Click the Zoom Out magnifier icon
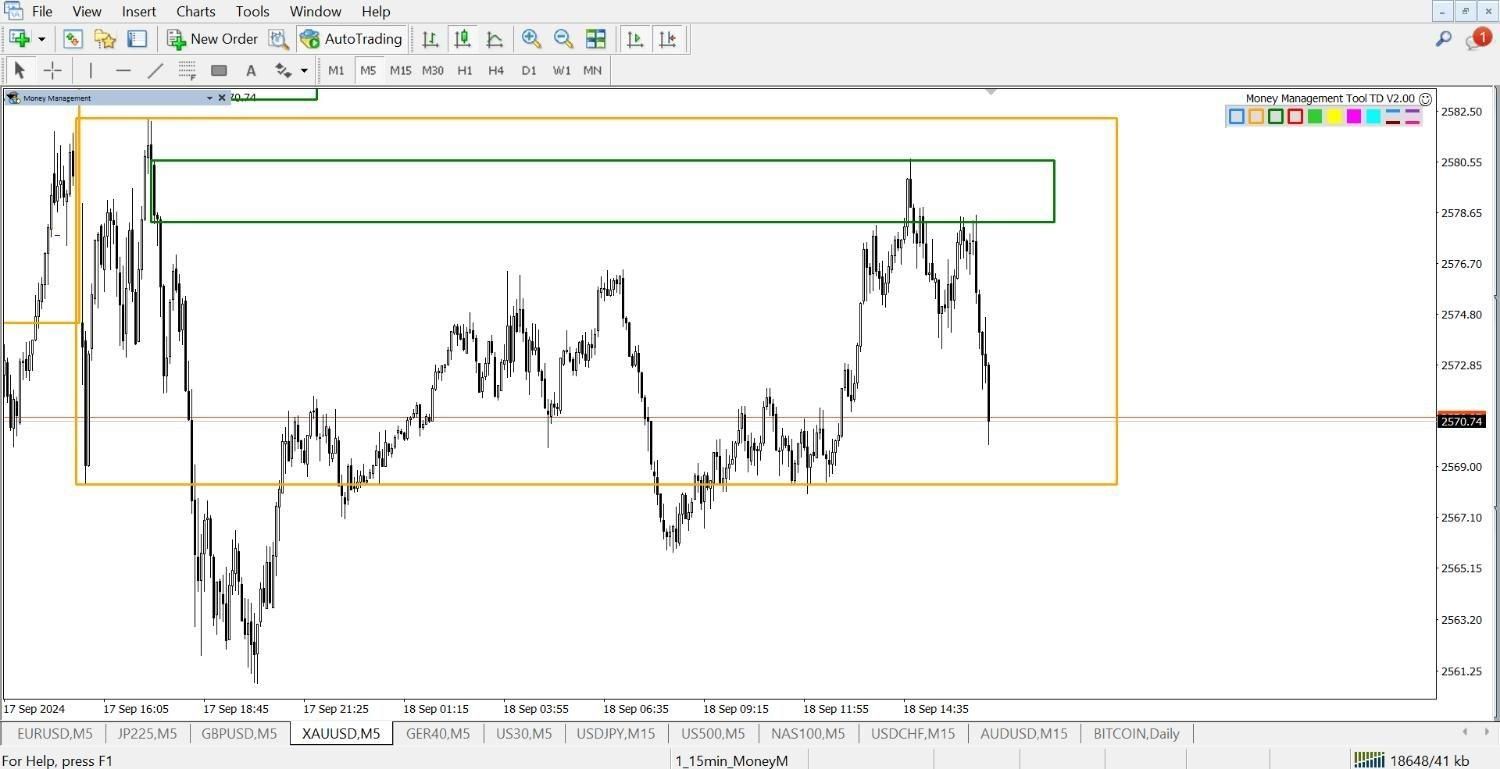Viewport: 1500px width, 769px height. coord(563,39)
